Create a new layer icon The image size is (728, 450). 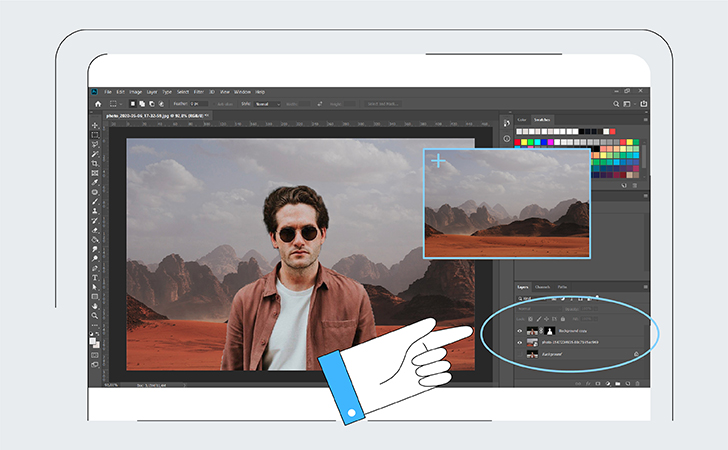(628, 384)
